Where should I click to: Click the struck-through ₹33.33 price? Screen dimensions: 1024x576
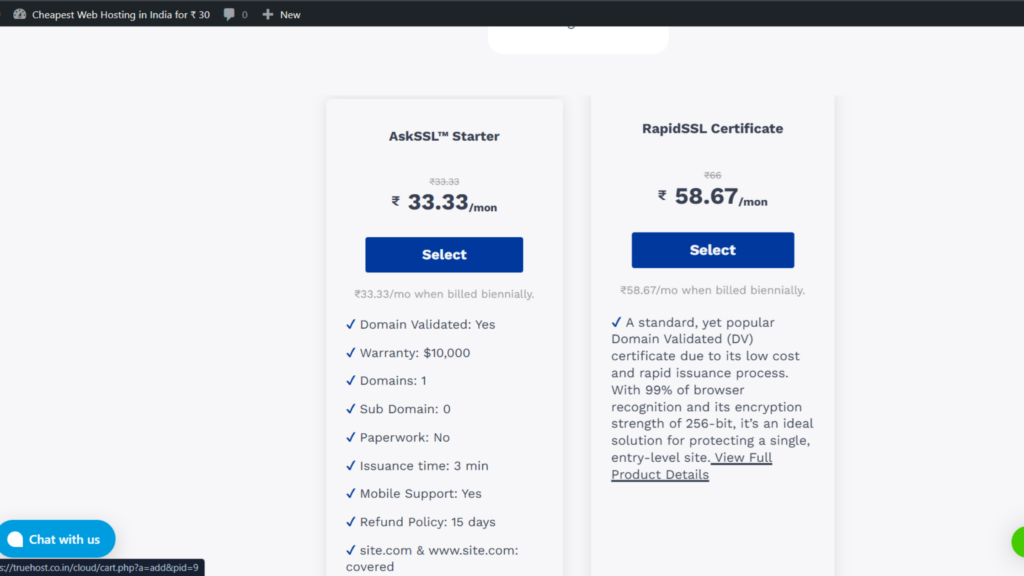click(444, 182)
